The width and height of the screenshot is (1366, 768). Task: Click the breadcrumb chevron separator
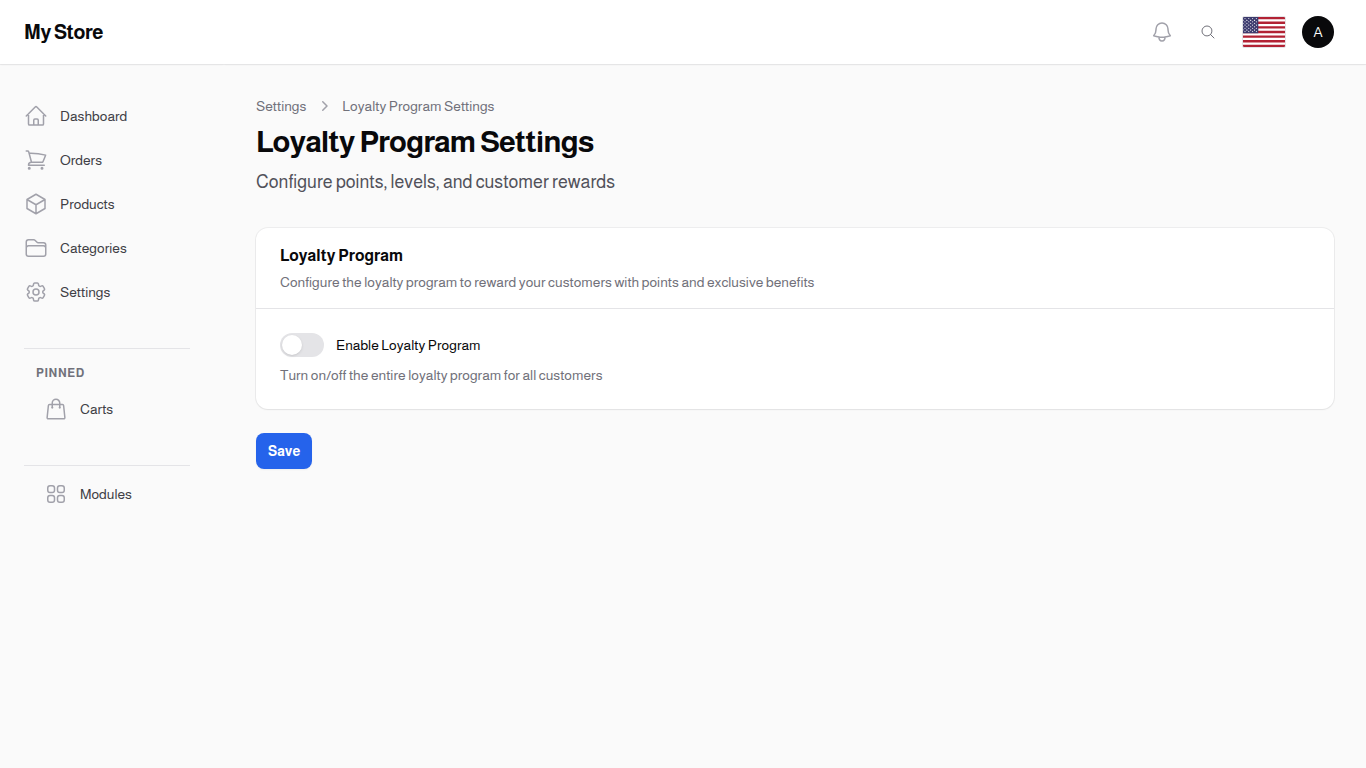coord(325,106)
